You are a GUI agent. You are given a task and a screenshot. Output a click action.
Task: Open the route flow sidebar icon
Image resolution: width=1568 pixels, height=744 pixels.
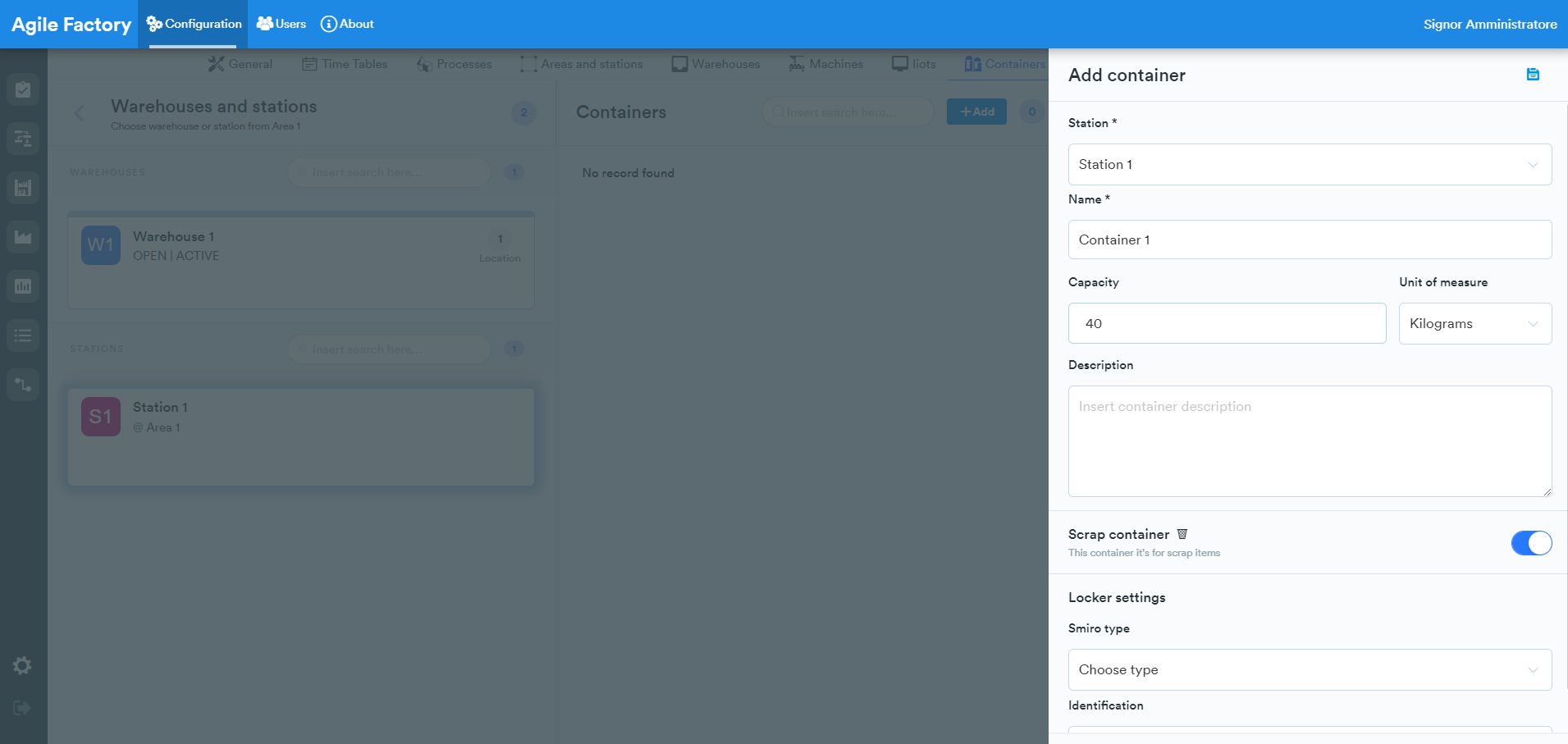click(x=23, y=385)
